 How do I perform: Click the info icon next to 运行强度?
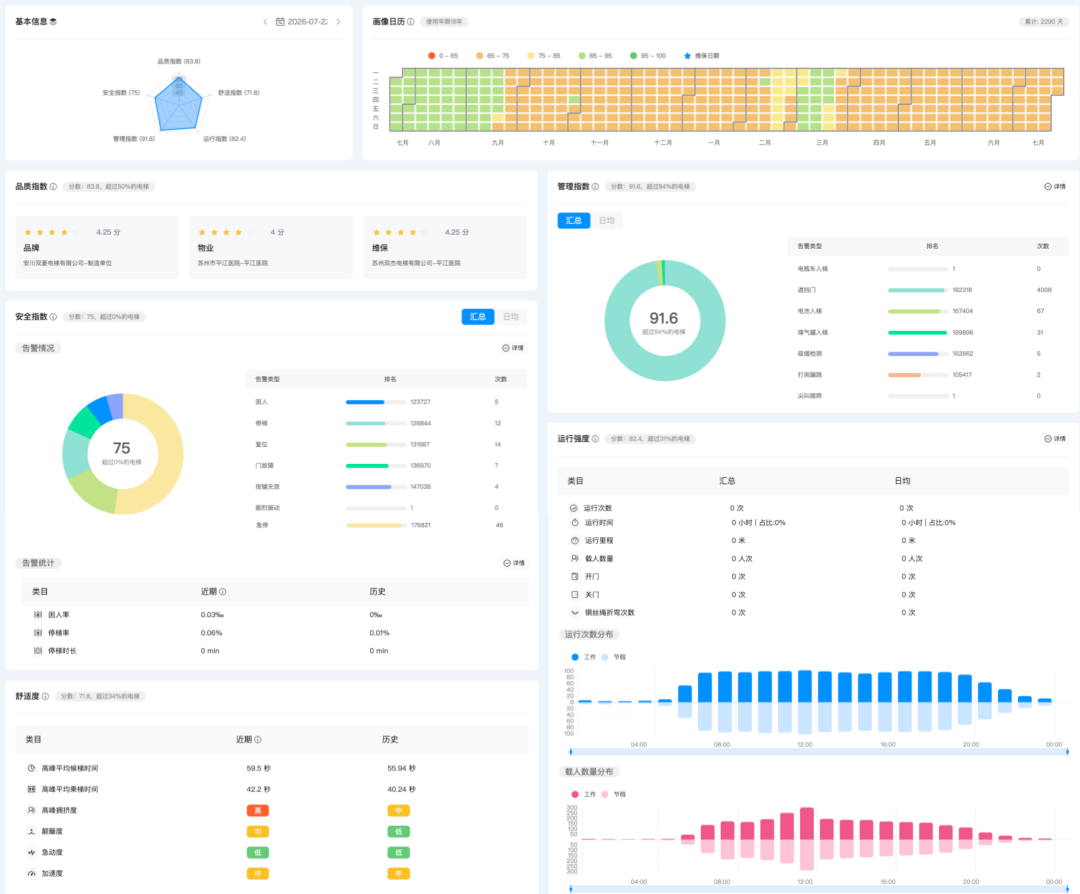coord(595,439)
